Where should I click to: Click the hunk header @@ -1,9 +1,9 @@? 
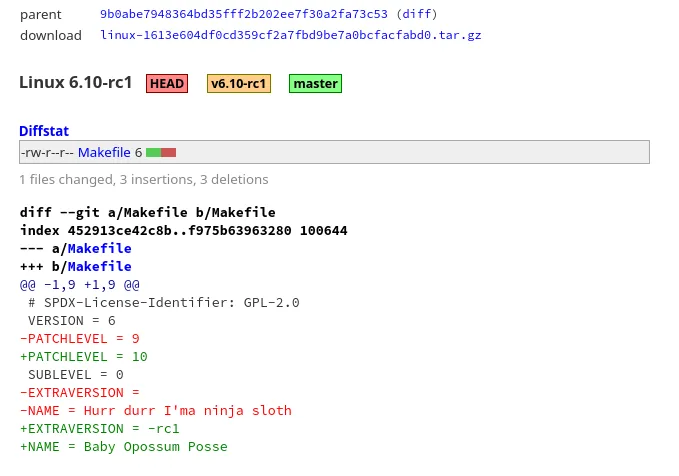pyautogui.click(x=80, y=285)
